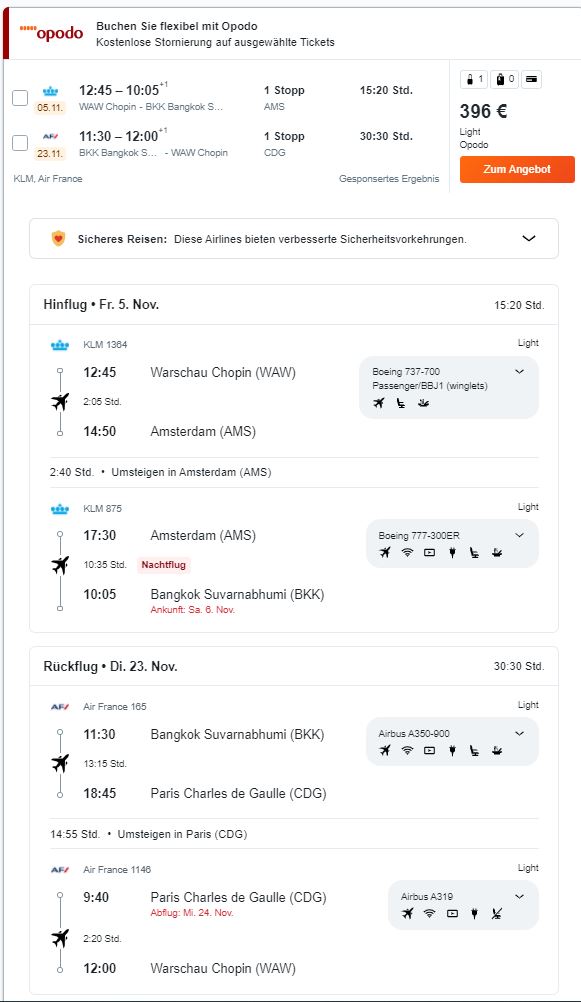The width and height of the screenshot is (581, 1002).
Task: Click the carry-on bag icon showing 1
Action: pyautogui.click(x=474, y=79)
